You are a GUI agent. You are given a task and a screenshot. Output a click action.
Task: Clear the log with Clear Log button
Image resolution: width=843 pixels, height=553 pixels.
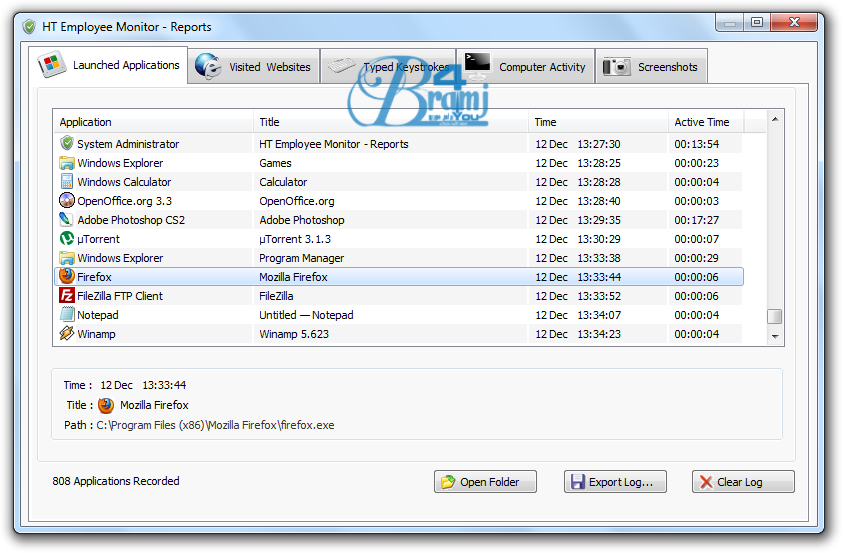coord(743,482)
